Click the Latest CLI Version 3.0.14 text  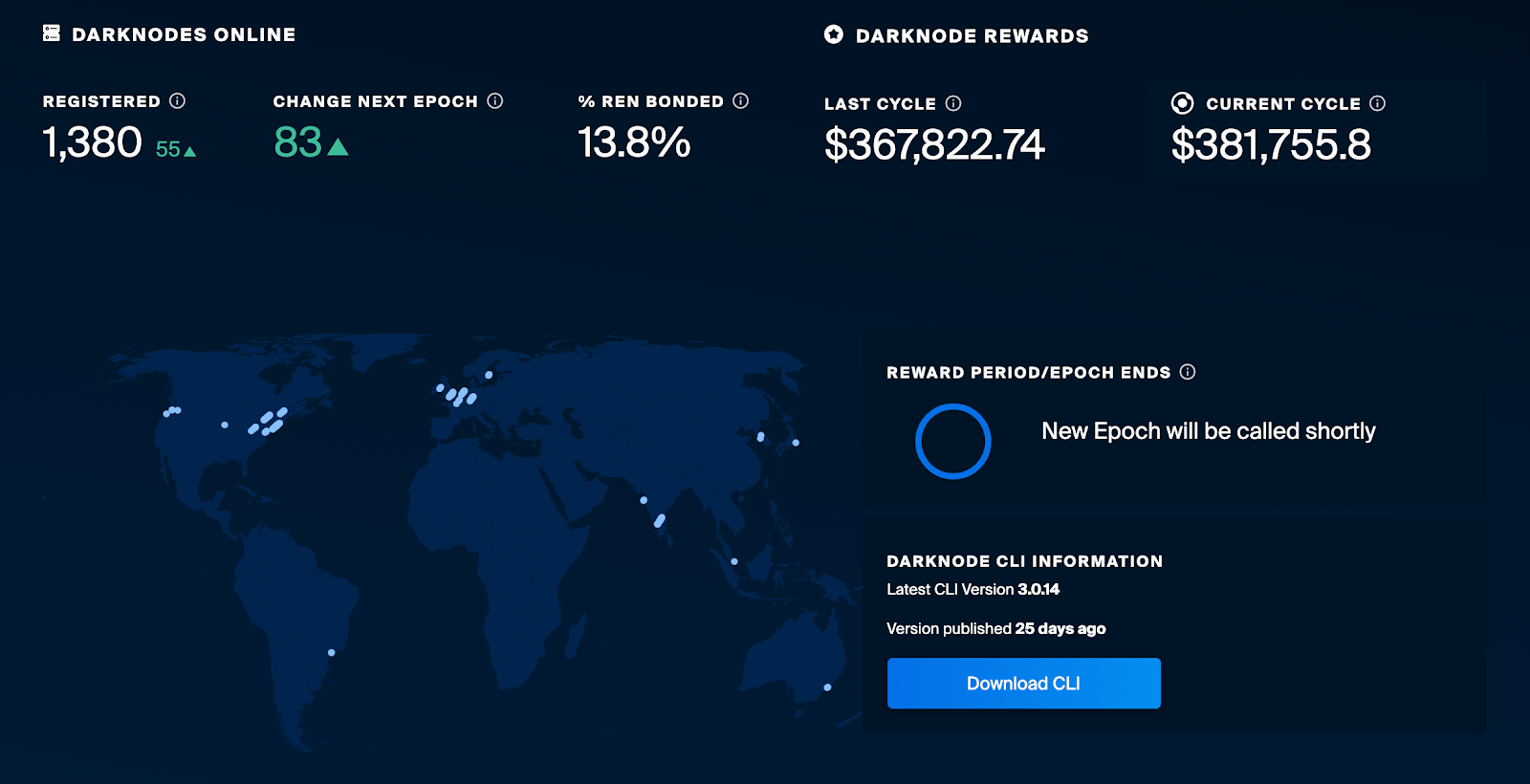coord(973,589)
